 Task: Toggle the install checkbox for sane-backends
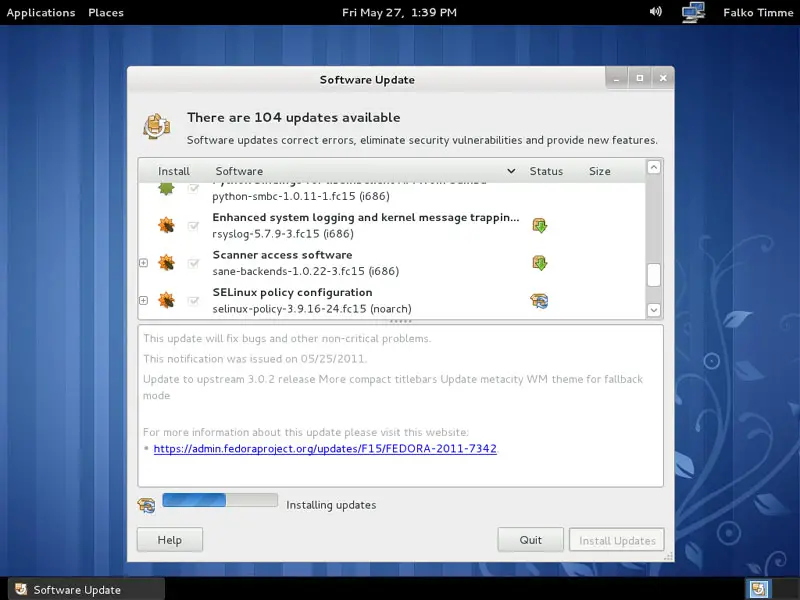point(193,263)
